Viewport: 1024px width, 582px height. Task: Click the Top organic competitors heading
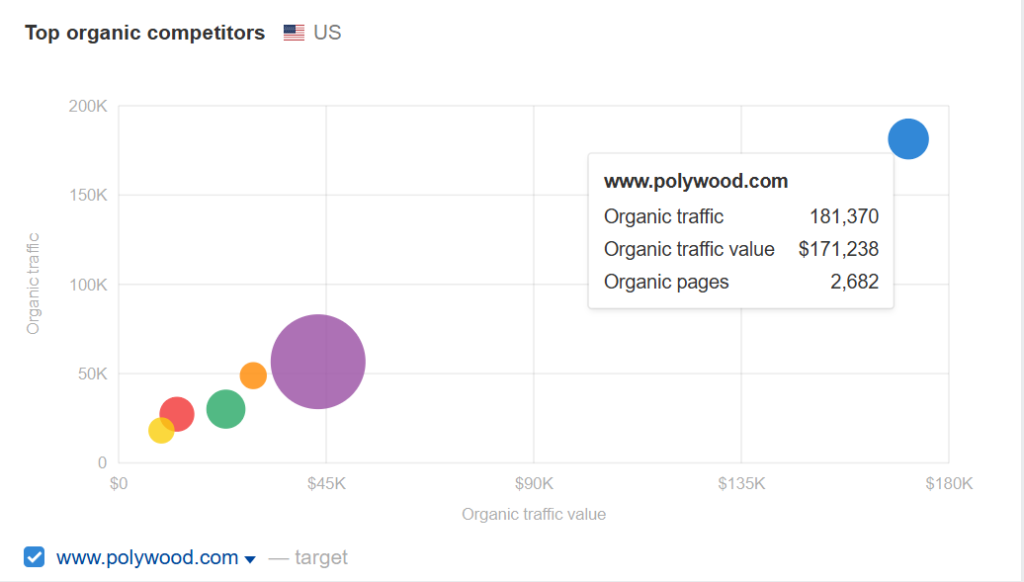tap(145, 33)
